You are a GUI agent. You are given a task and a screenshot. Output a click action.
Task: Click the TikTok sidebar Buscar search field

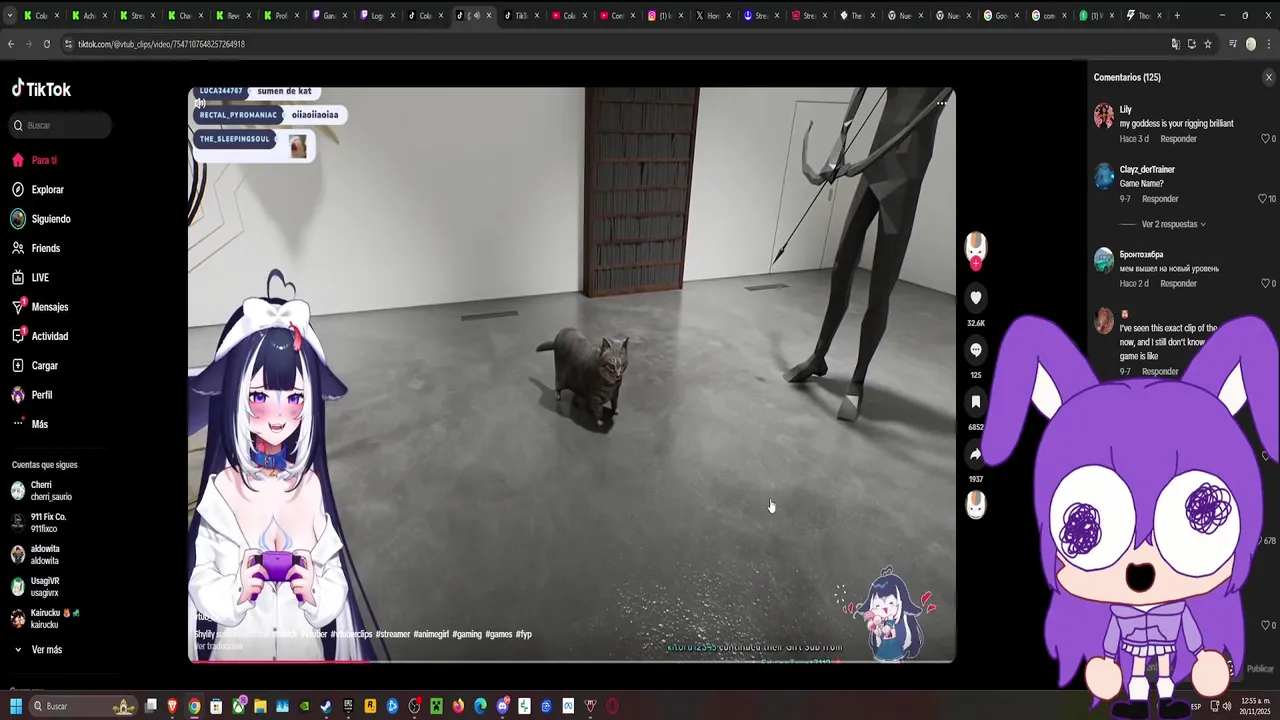[x=62, y=126]
